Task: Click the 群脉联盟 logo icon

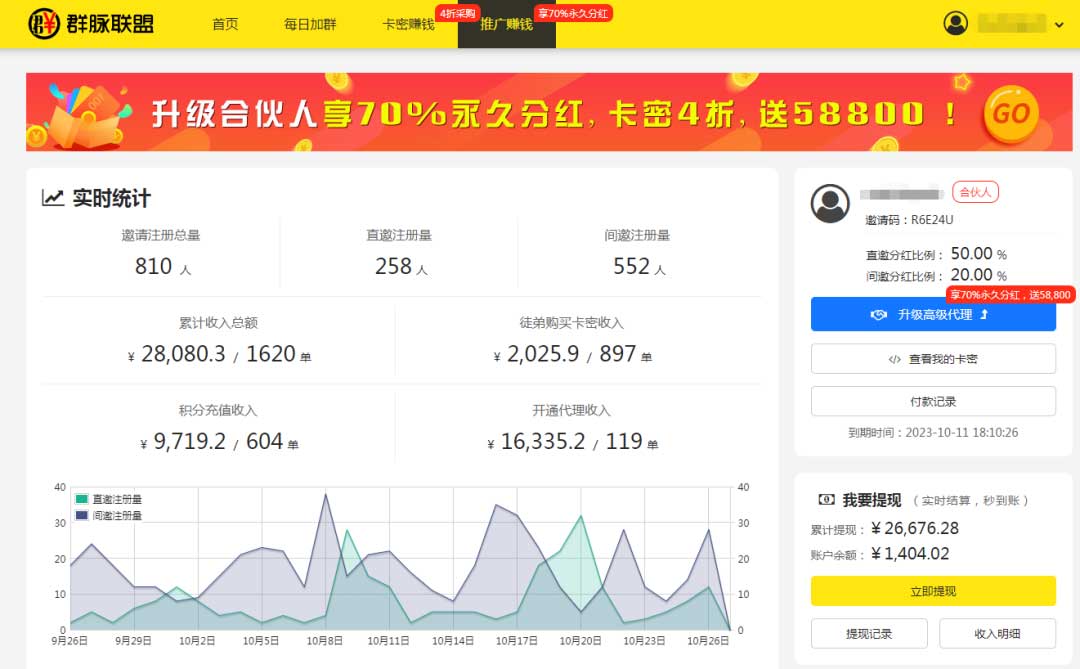Action: pyautogui.click(x=45, y=23)
